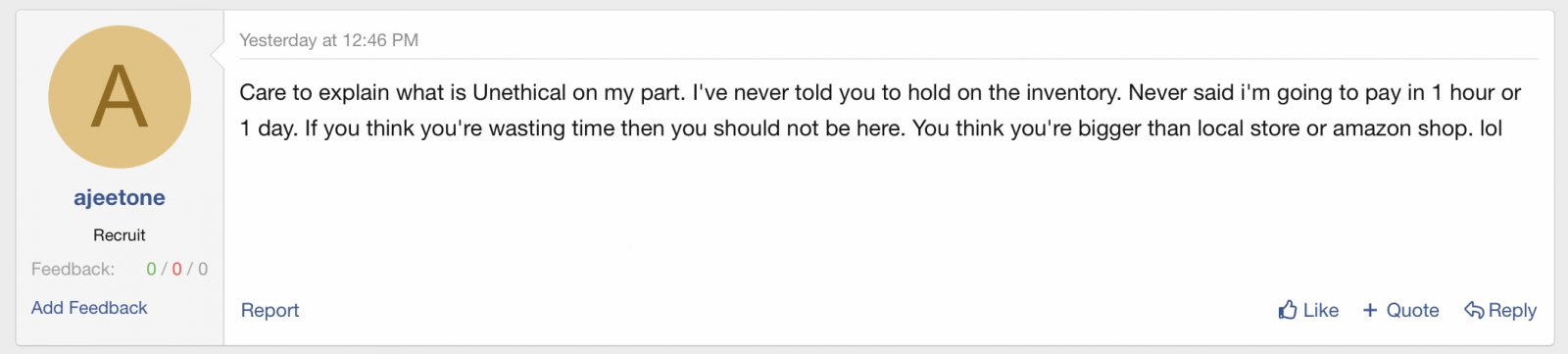Image resolution: width=1568 pixels, height=354 pixels.
Task: Click the plus icon beside Quote
Action: (x=1370, y=310)
